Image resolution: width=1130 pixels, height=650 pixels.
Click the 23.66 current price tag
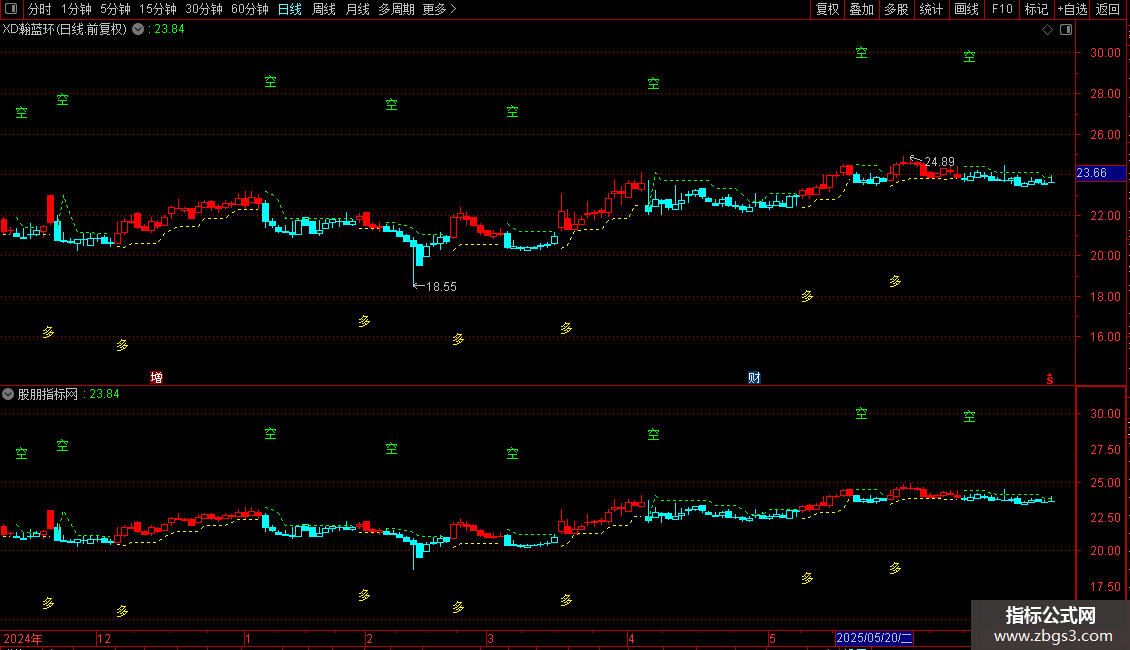point(1100,173)
